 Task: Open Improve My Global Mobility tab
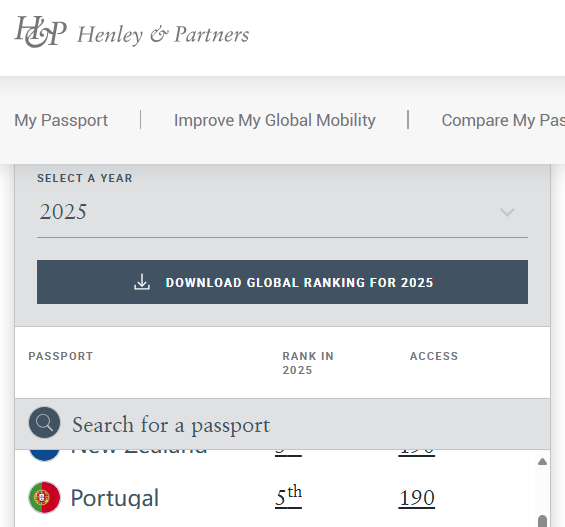click(275, 120)
